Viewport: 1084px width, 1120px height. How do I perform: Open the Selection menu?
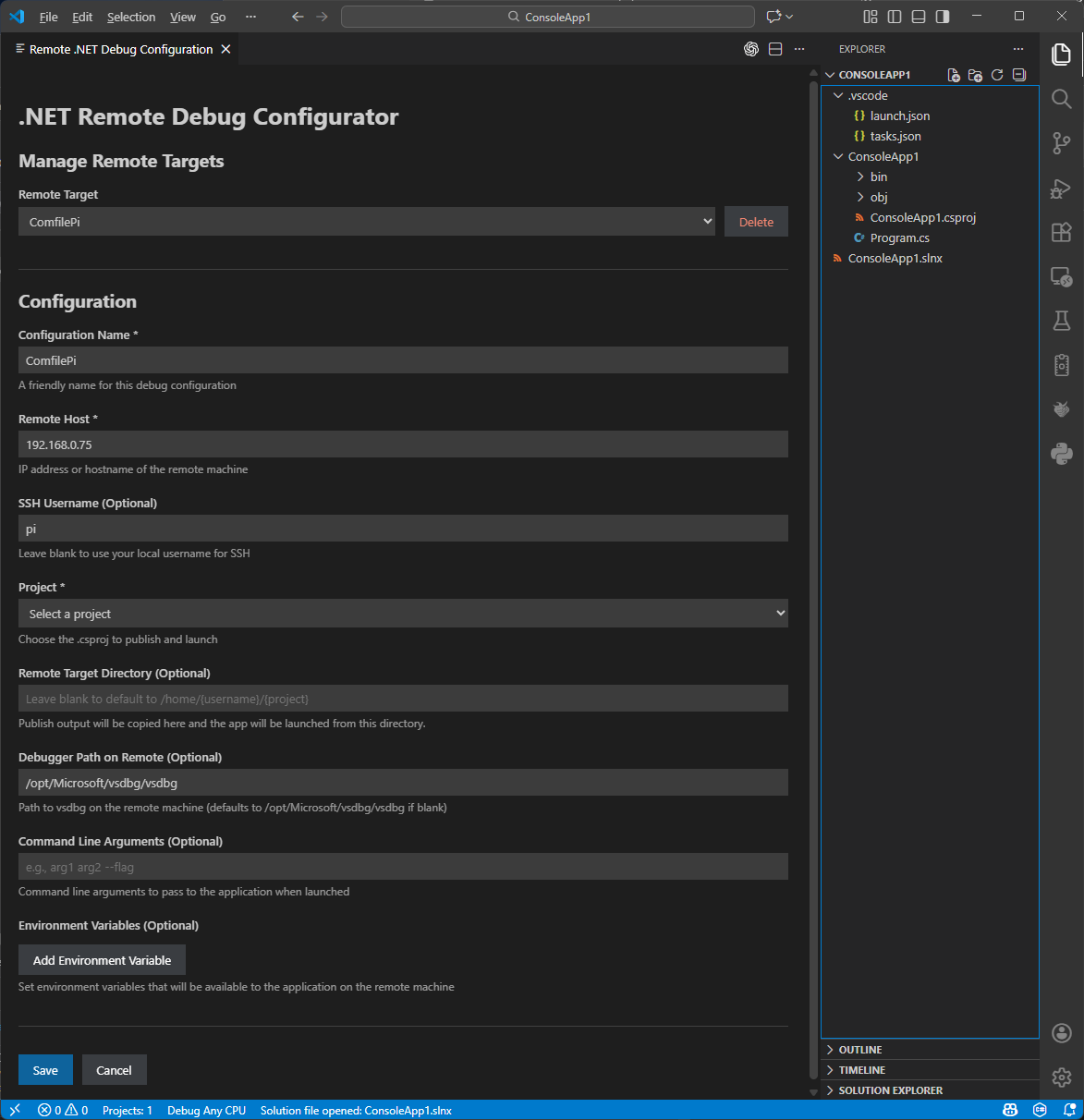coord(131,17)
